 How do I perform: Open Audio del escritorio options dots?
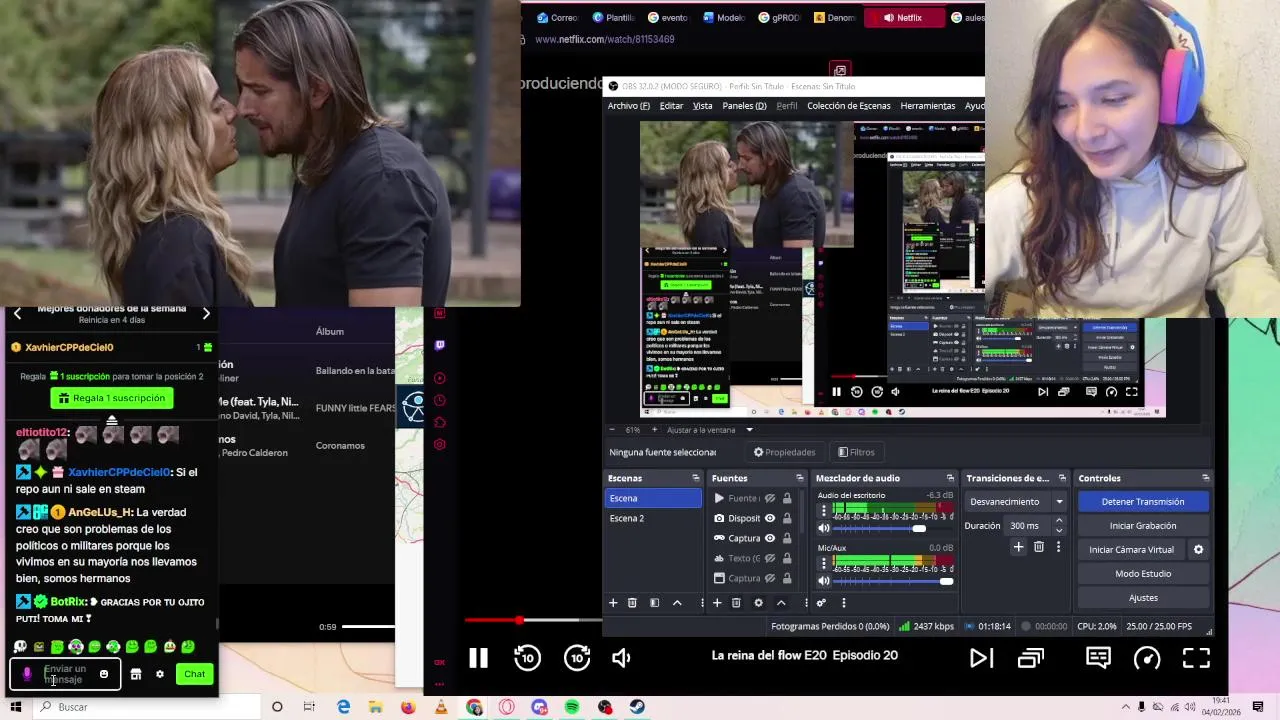[x=824, y=510]
